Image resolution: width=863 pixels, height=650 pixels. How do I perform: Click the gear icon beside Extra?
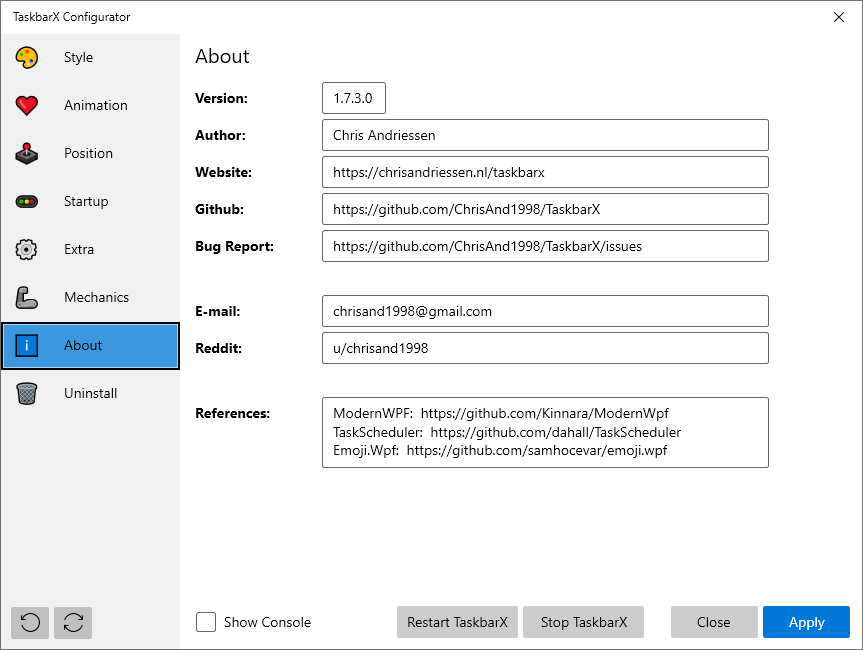pyautogui.click(x=26, y=249)
